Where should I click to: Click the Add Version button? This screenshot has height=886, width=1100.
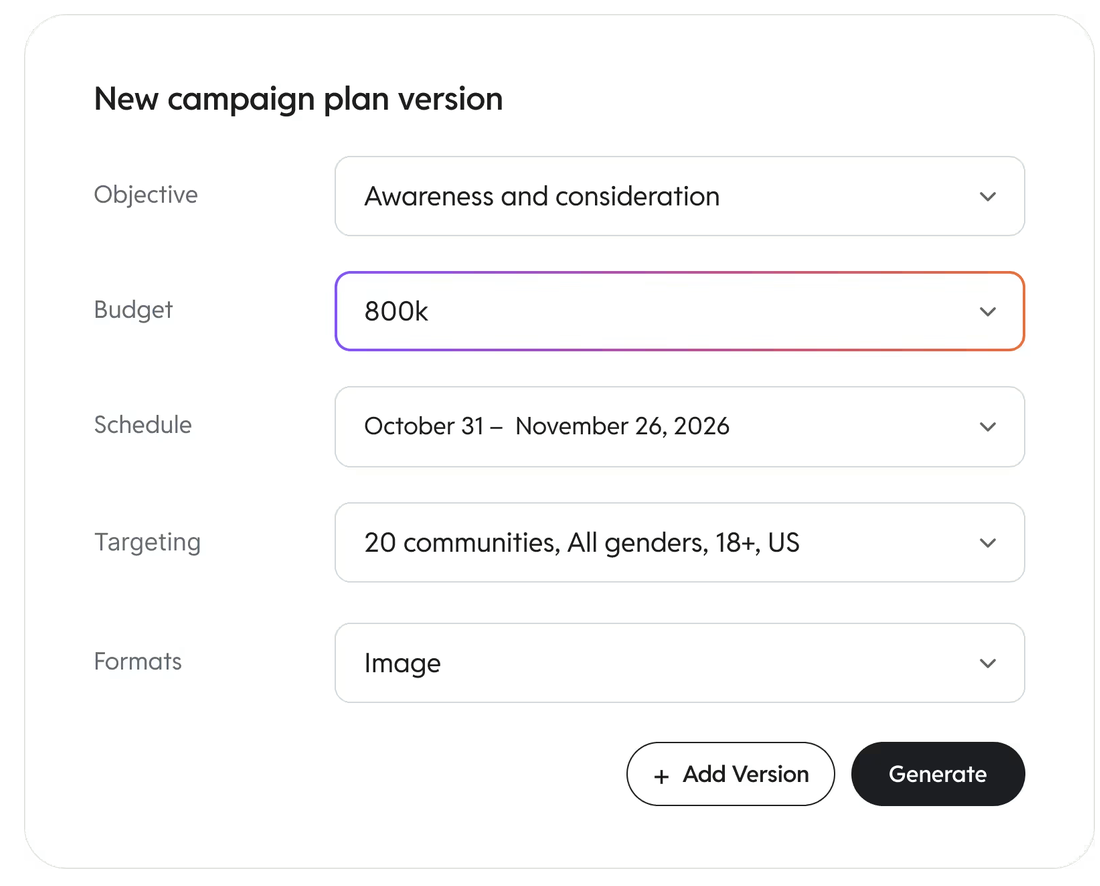pyautogui.click(x=730, y=774)
